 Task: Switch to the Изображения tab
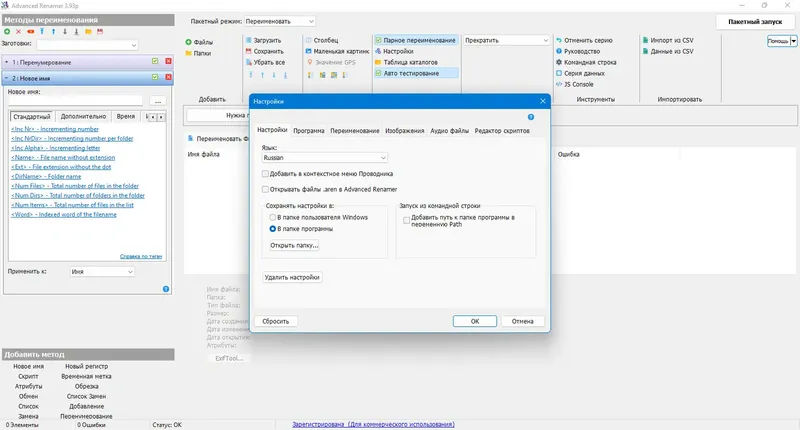click(405, 131)
